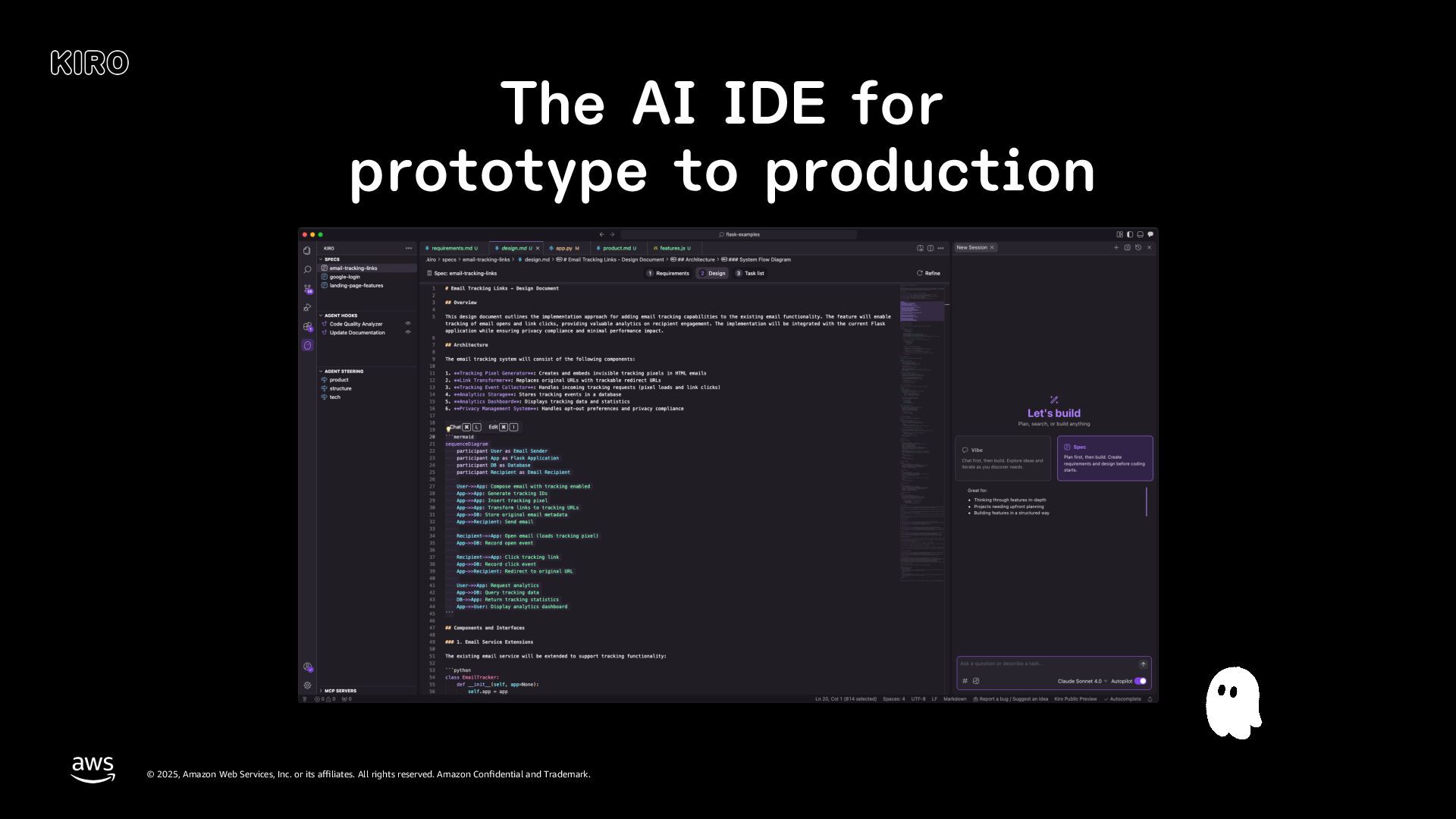Image resolution: width=1456 pixels, height=819 pixels.
Task: Open the Claude Sonnet 4.0 model dropdown
Action: [1082, 681]
